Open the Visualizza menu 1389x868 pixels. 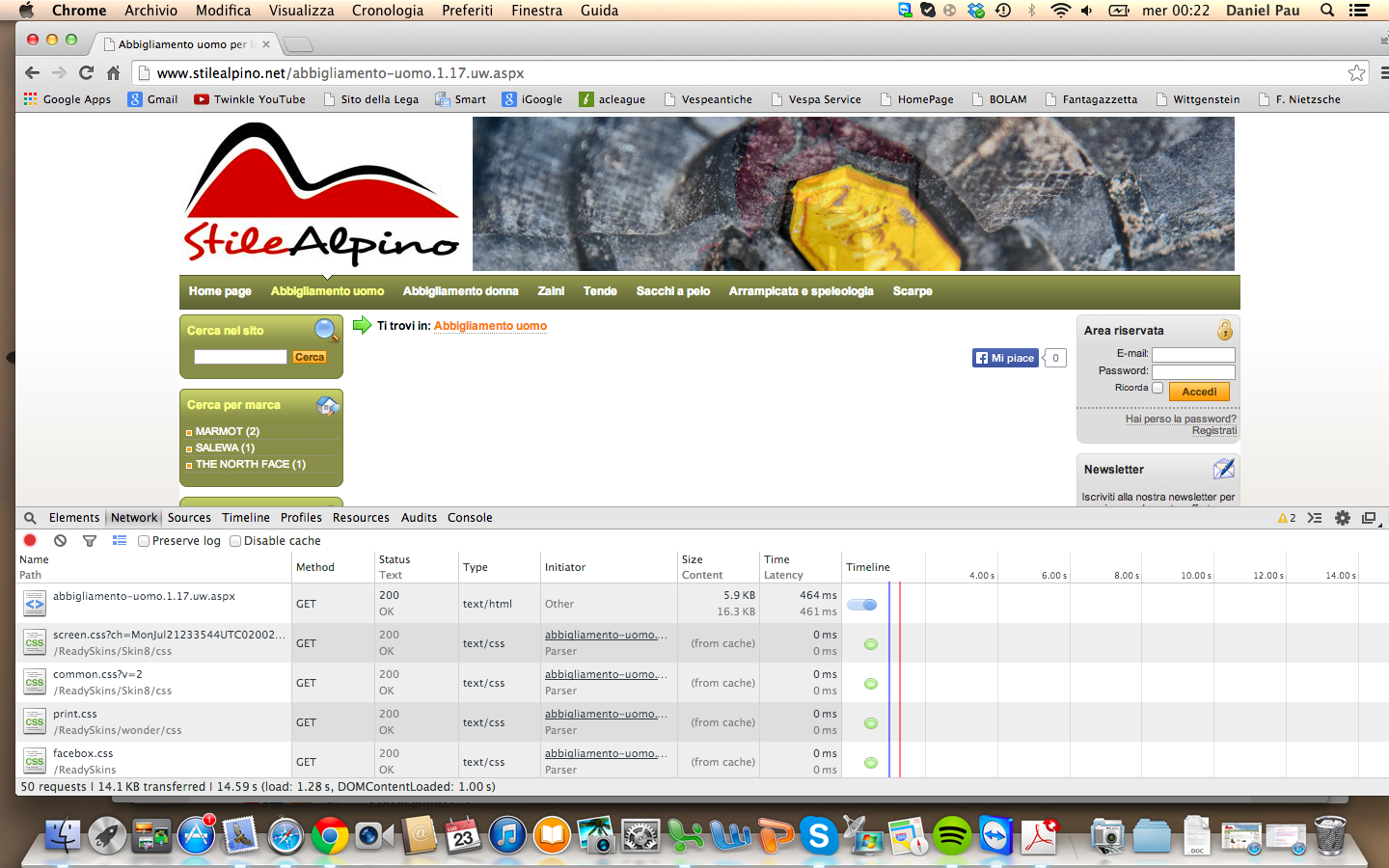point(301,11)
